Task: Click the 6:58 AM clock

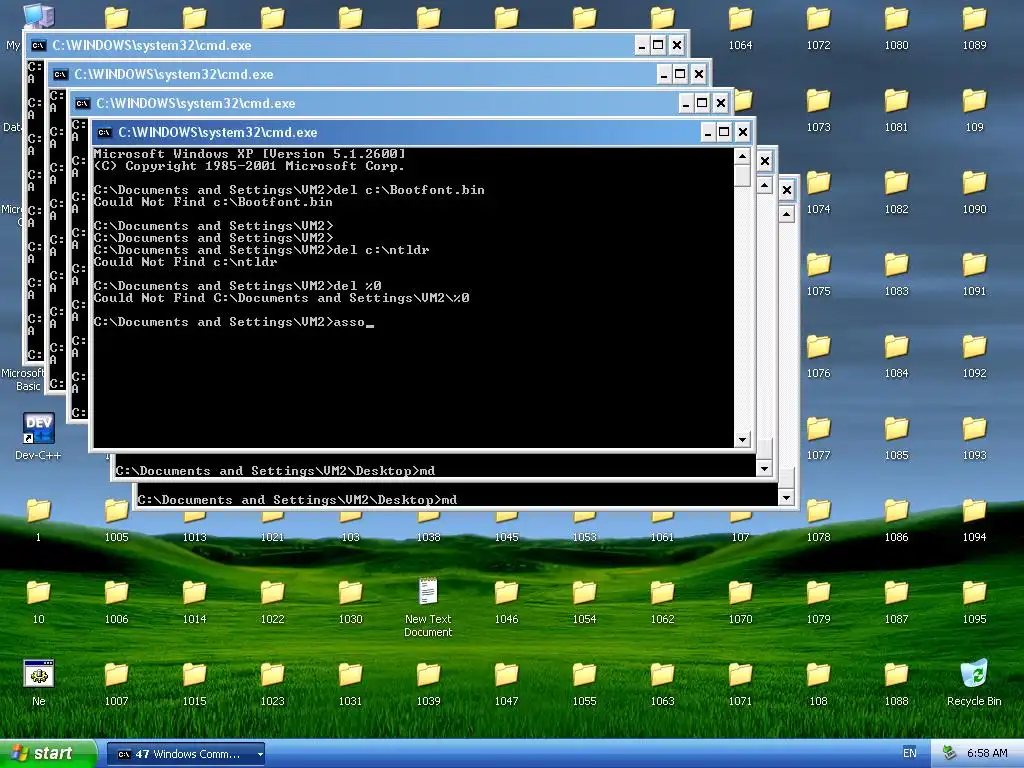Action: click(x=987, y=754)
